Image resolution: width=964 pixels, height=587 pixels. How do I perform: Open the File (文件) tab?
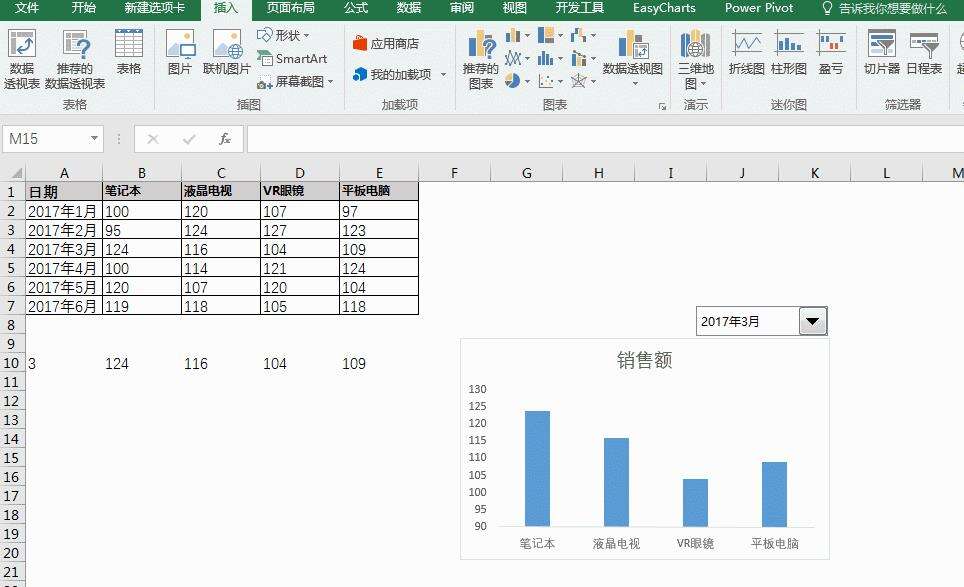point(26,8)
